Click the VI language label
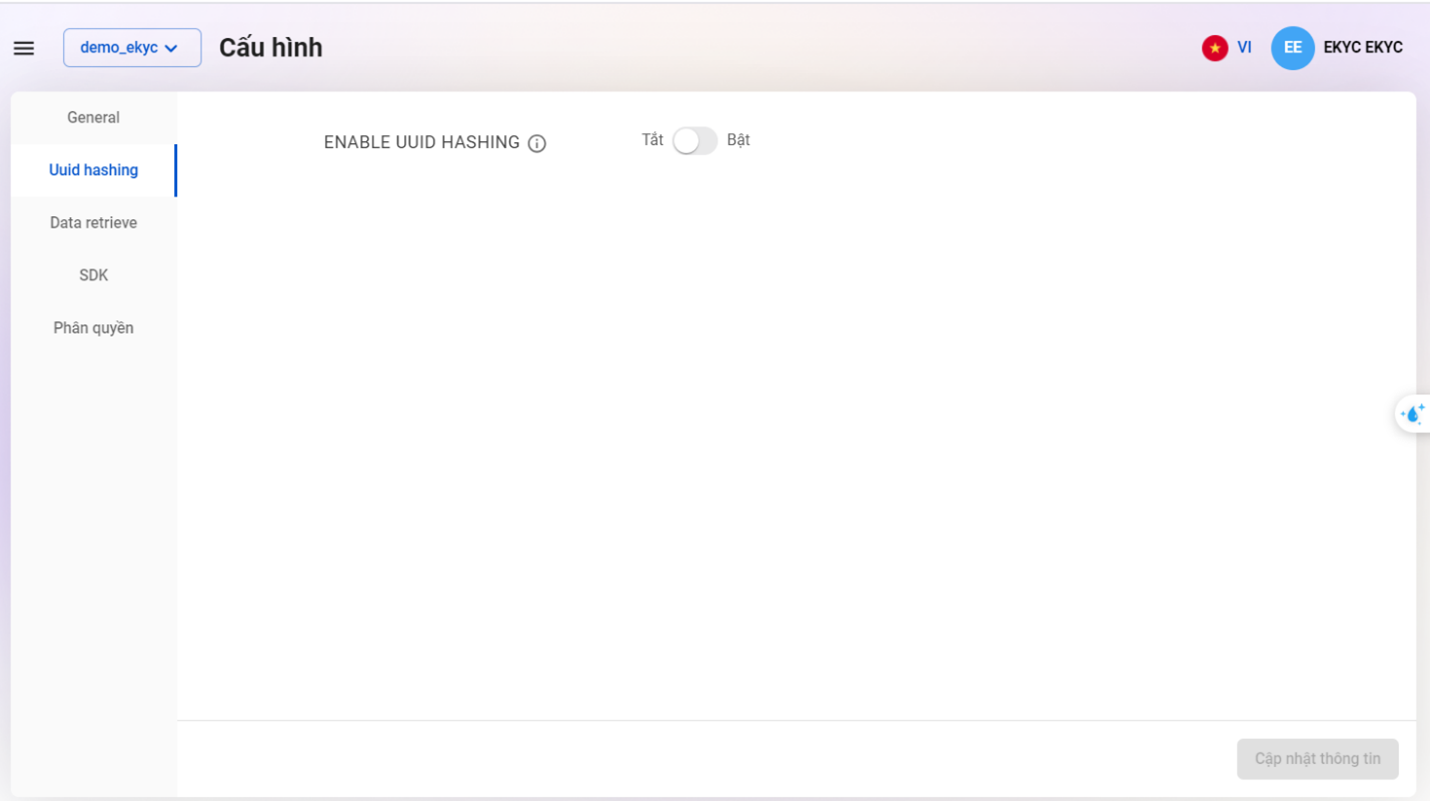This screenshot has height=801, width=1430. pos(1243,47)
